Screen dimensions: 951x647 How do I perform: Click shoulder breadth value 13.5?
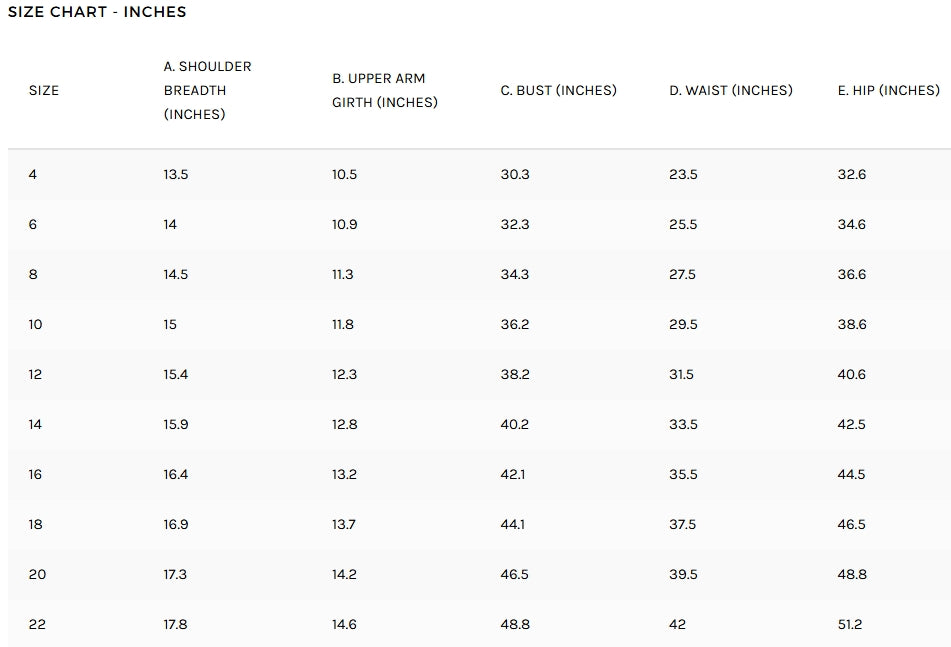click(x=176, y=174)
